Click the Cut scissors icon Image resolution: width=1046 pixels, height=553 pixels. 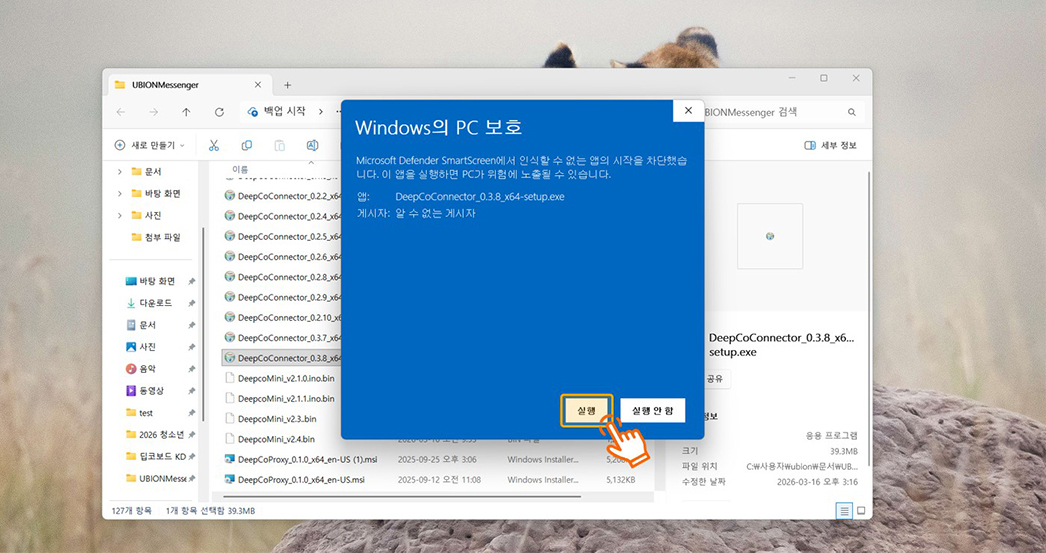point(213,145)
